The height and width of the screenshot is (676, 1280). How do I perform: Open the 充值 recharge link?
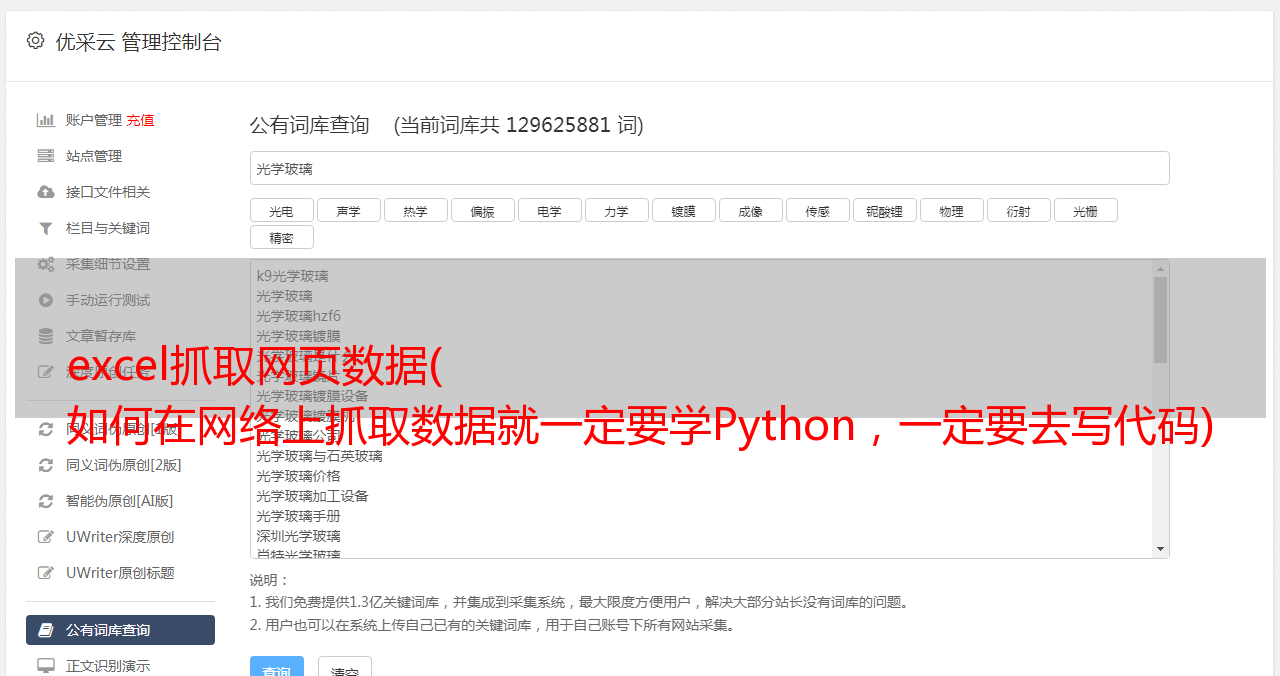(140, 120)
